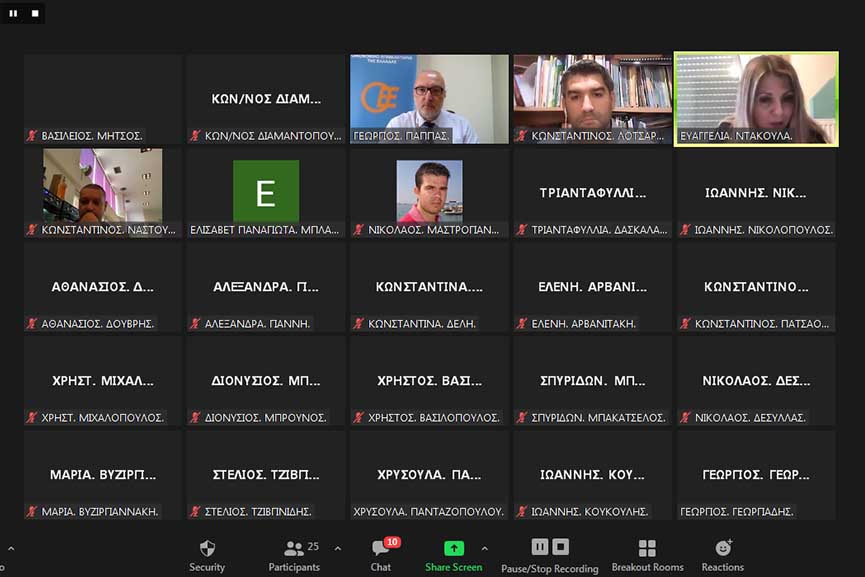
Task: Expand Share Screen options caret
Action: 484,549
